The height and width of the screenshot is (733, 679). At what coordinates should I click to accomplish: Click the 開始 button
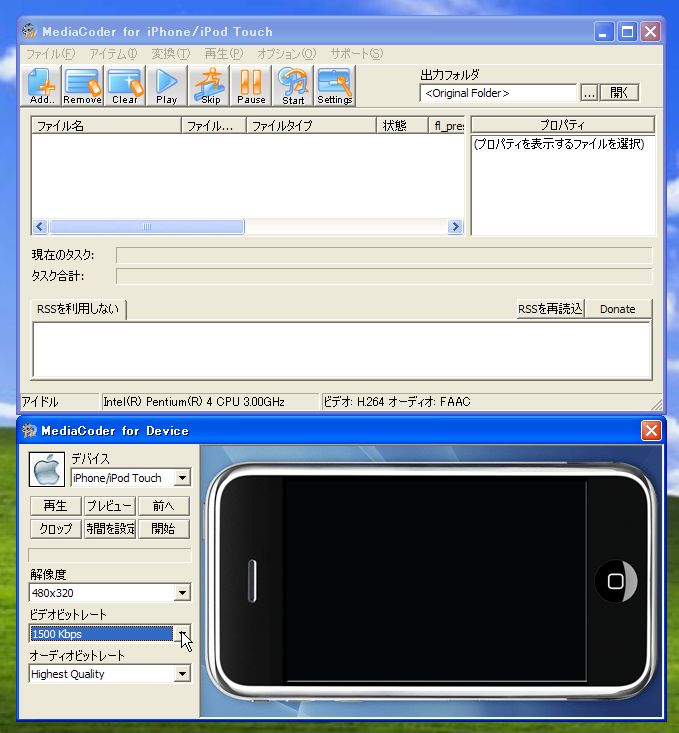coord(164,529)
